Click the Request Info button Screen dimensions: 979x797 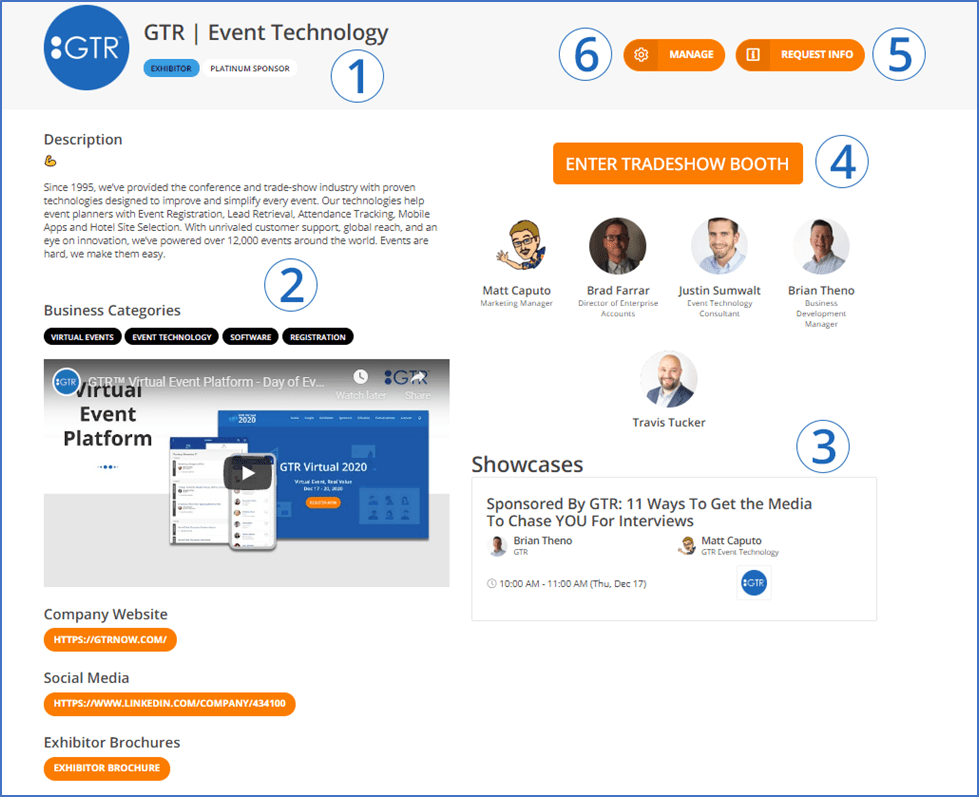tap(799, 55)
